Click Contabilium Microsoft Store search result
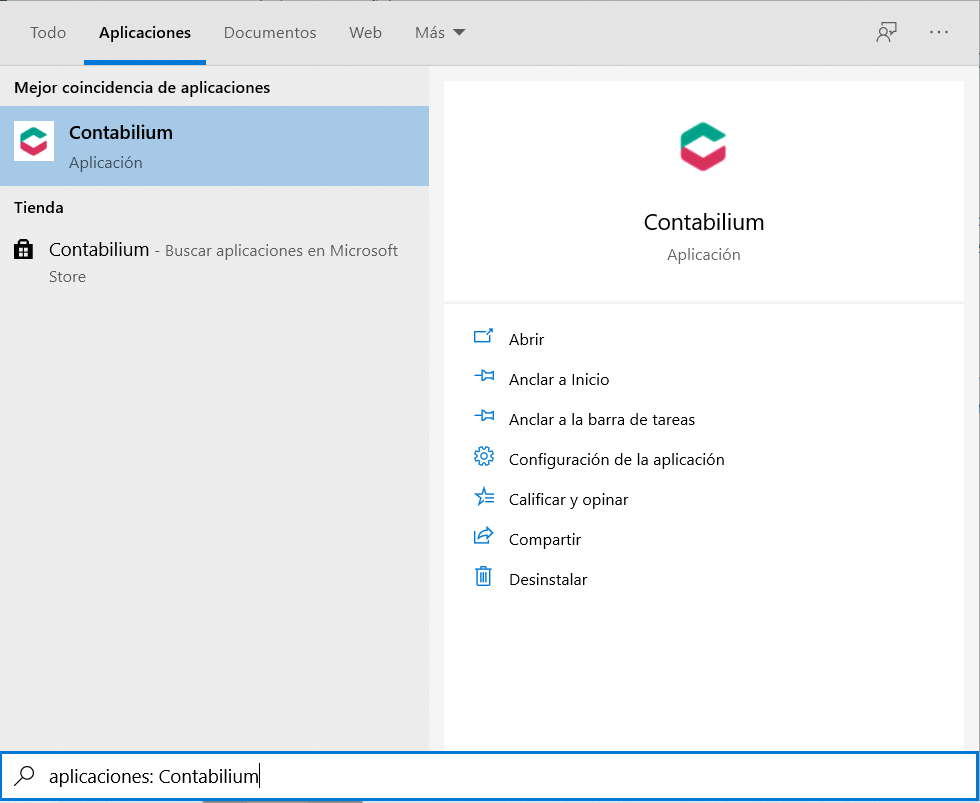 (x=214, y=262)
